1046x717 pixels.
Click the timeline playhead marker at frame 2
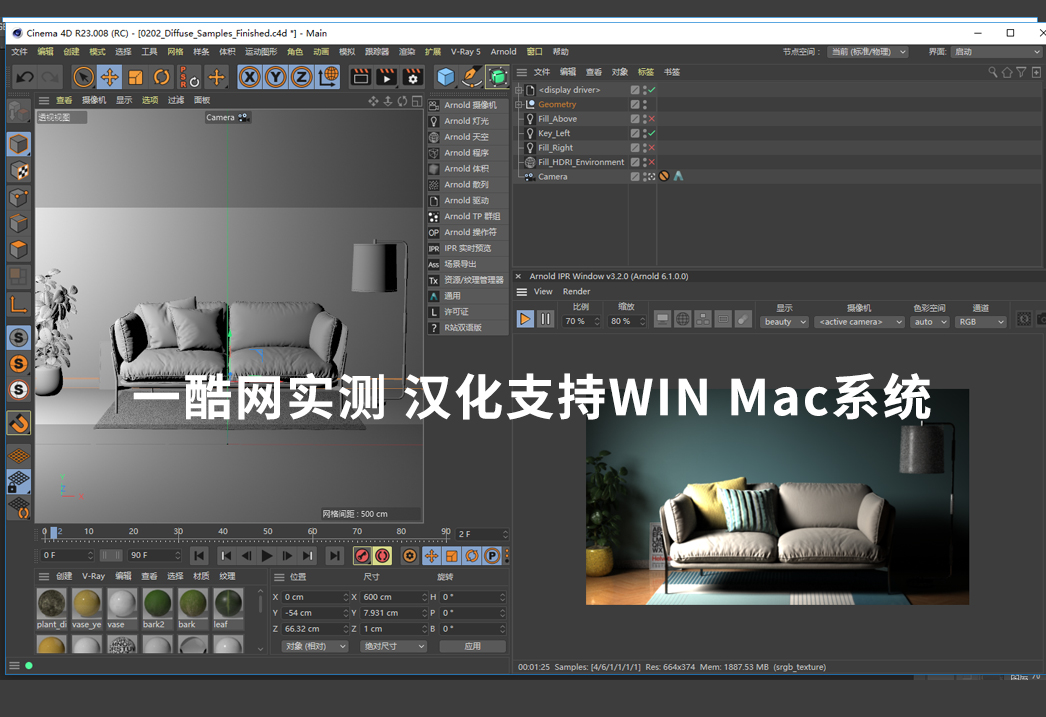pyautogui.click(x=54, y=532)
